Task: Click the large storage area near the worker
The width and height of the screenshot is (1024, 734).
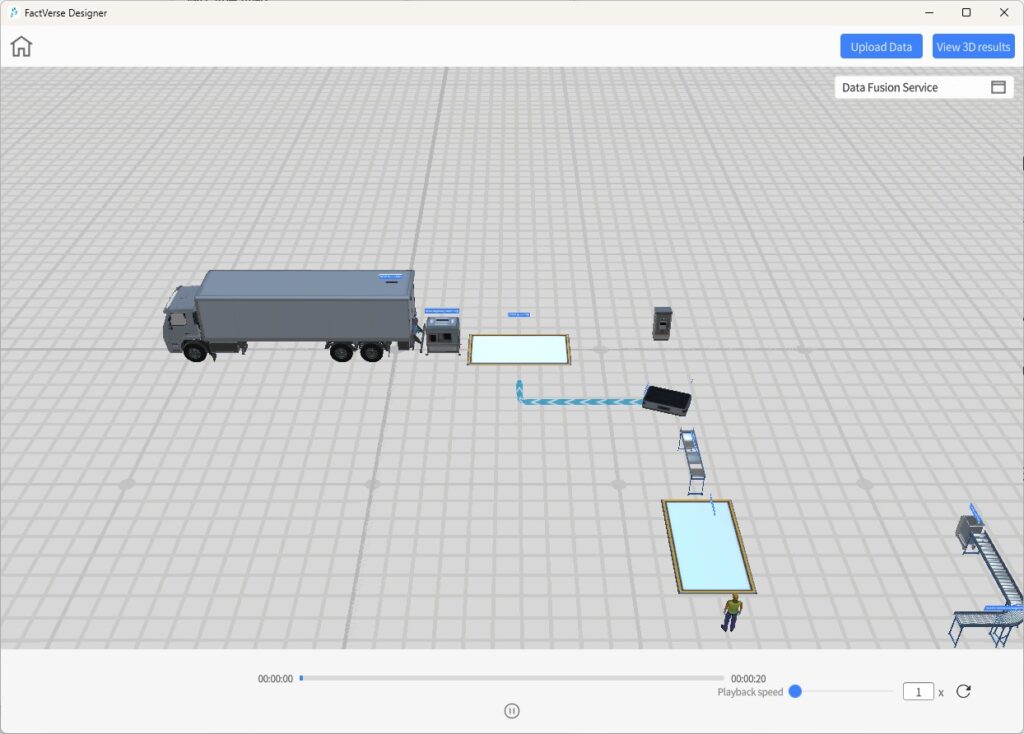Action: coord(709,545)
